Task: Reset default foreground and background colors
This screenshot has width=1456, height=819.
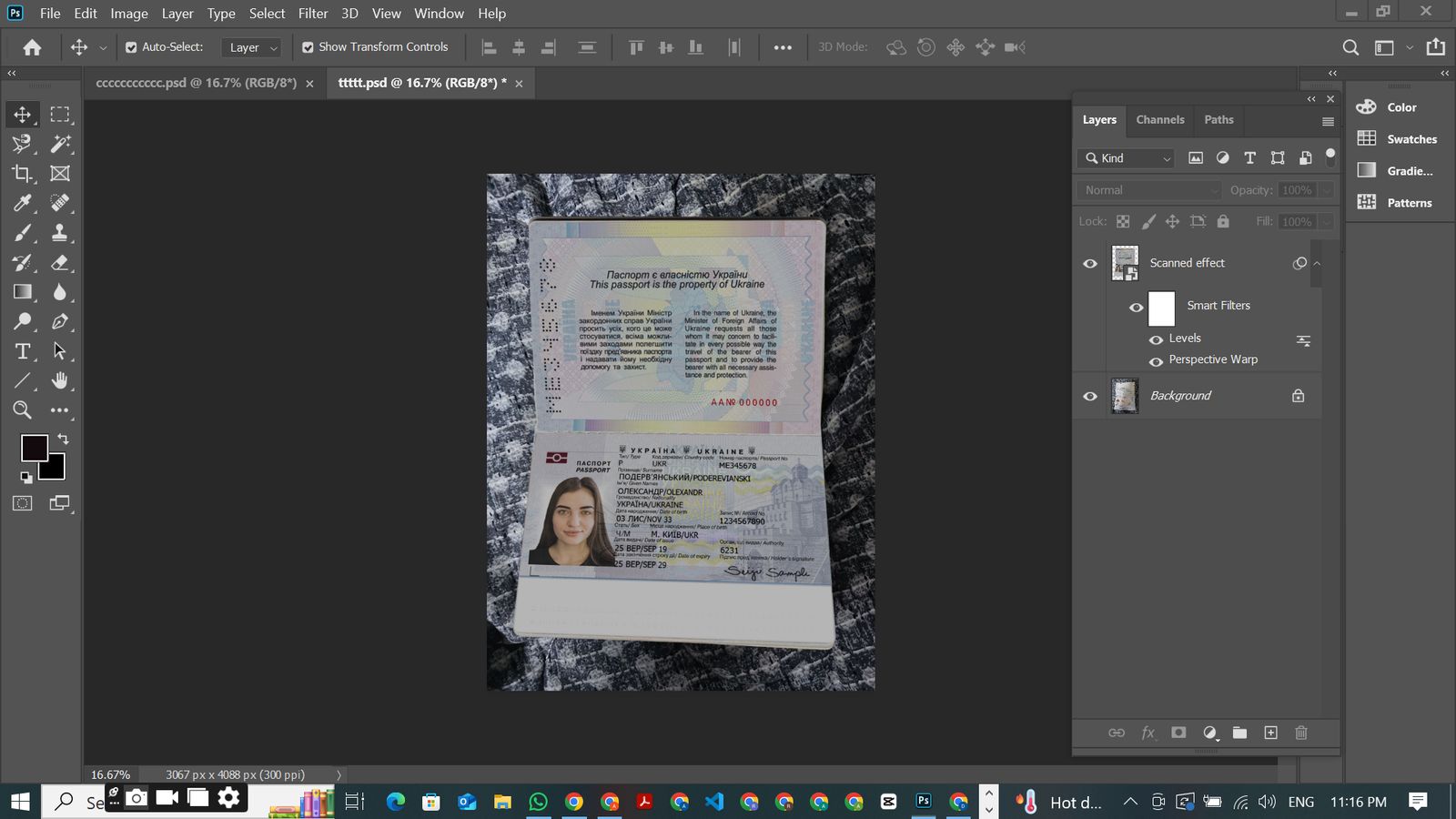Action: coord(25,477)
